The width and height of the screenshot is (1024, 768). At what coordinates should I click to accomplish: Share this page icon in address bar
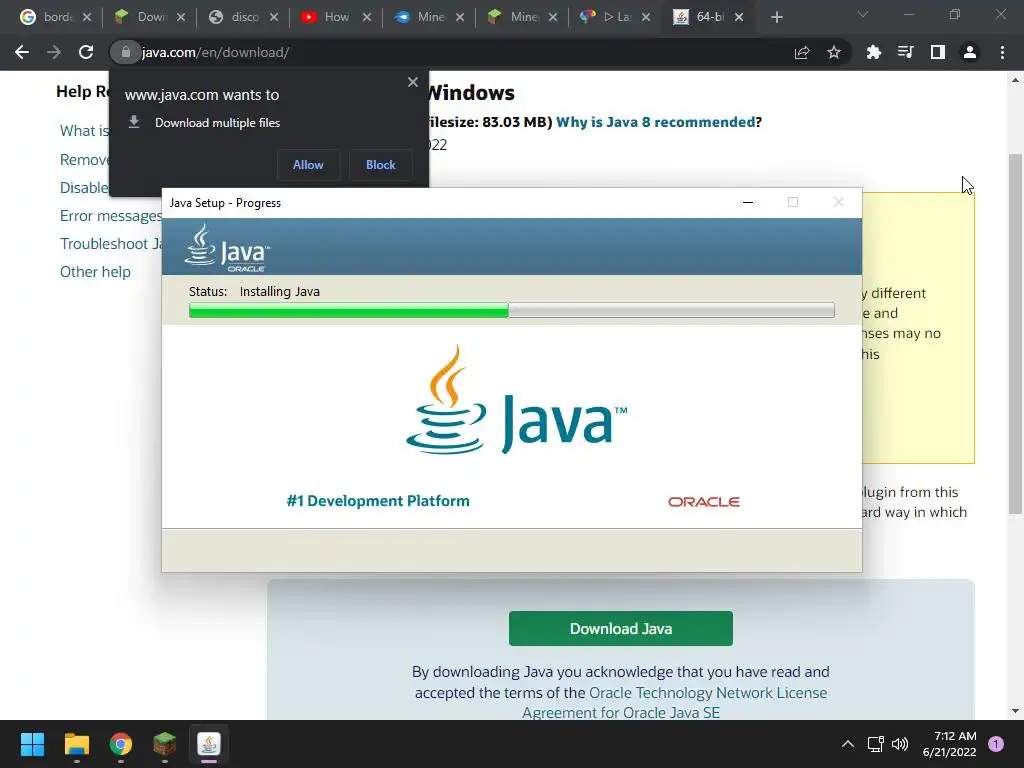click(802, 52)
